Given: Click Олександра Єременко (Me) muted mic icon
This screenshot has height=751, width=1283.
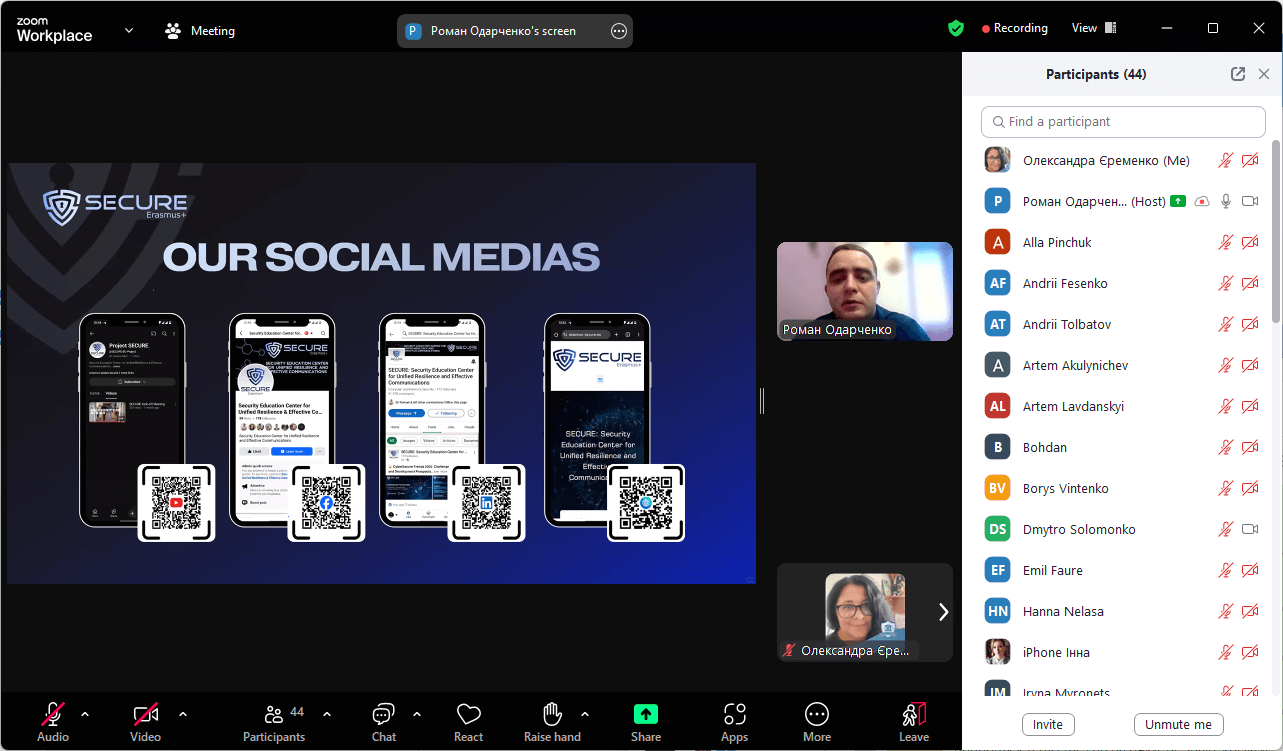Looking at the screenshot, I should (x=1226, y=160).
